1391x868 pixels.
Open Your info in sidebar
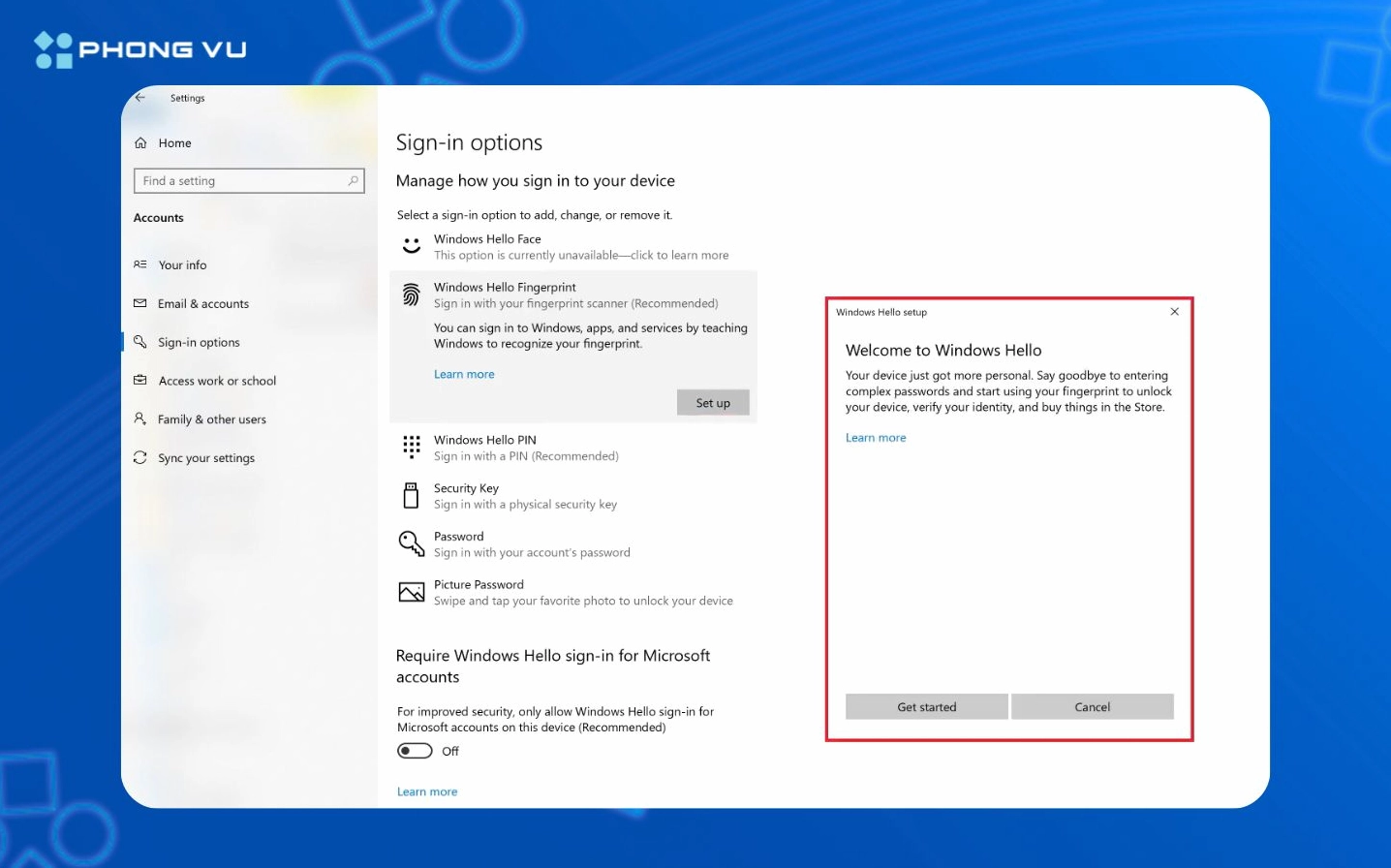click(182, 265)
